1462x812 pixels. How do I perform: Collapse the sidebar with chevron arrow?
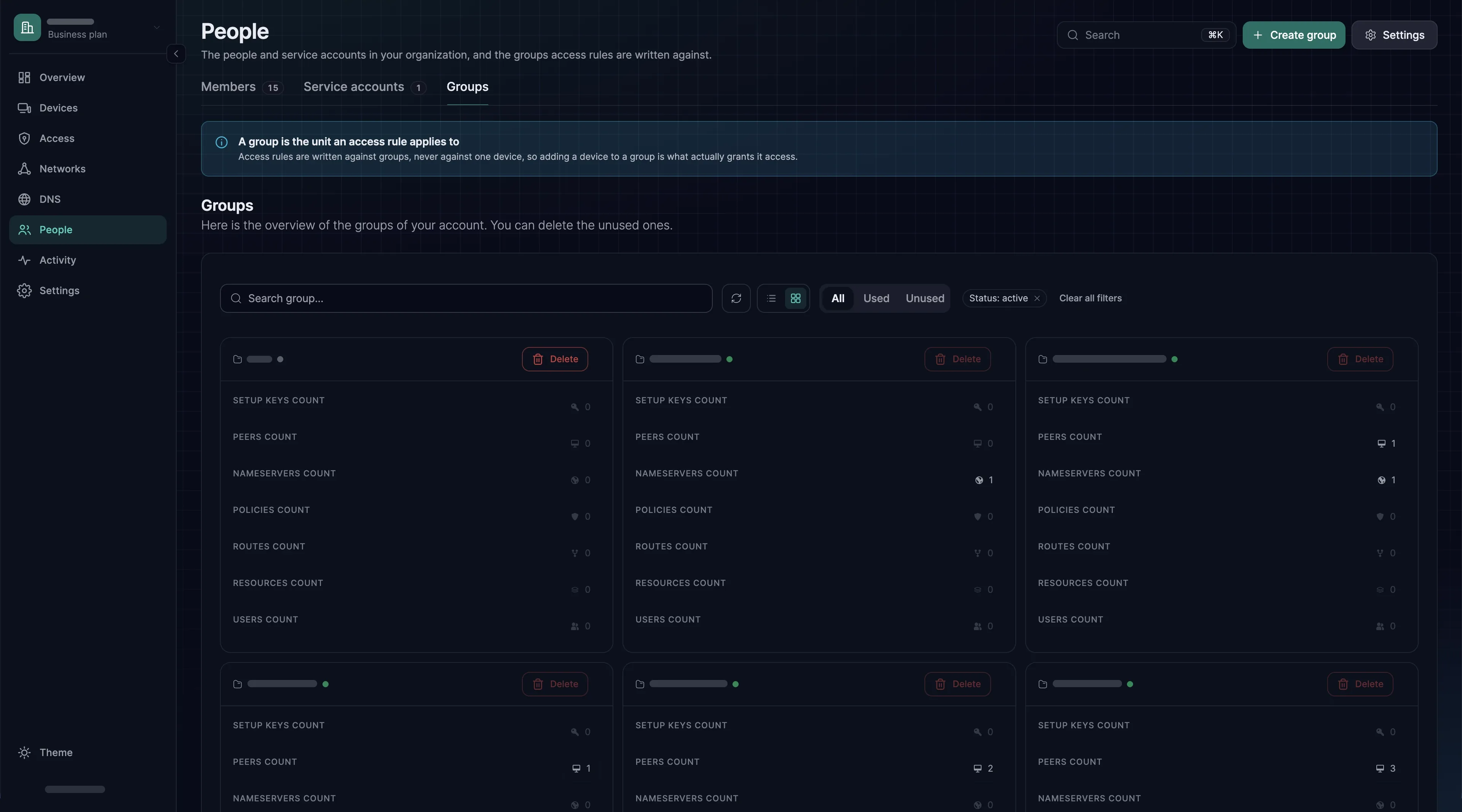(176, 54)
